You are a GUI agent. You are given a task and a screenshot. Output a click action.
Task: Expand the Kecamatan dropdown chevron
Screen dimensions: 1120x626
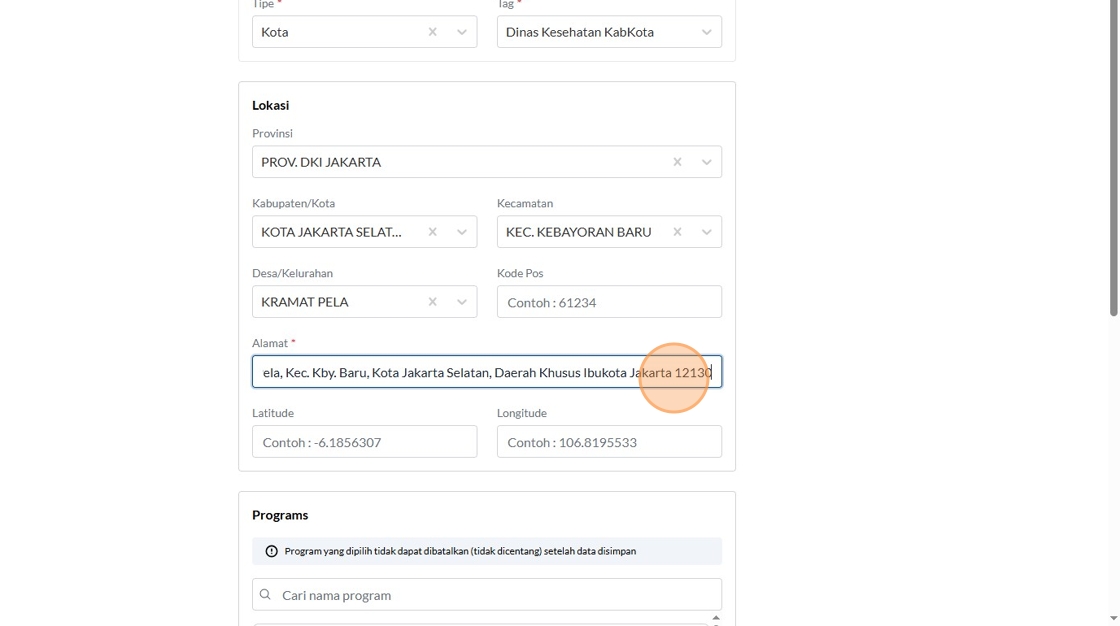pyautogui.click(x=706, y=232)
